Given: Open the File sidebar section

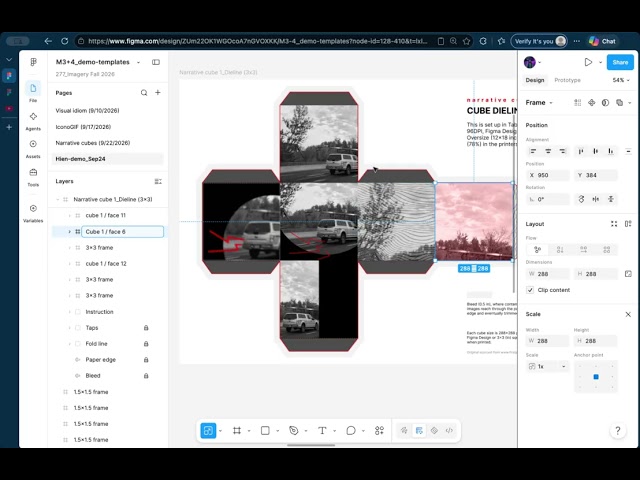Looking at the screenshot, I should pyautogui.click(x=33, y=92).
